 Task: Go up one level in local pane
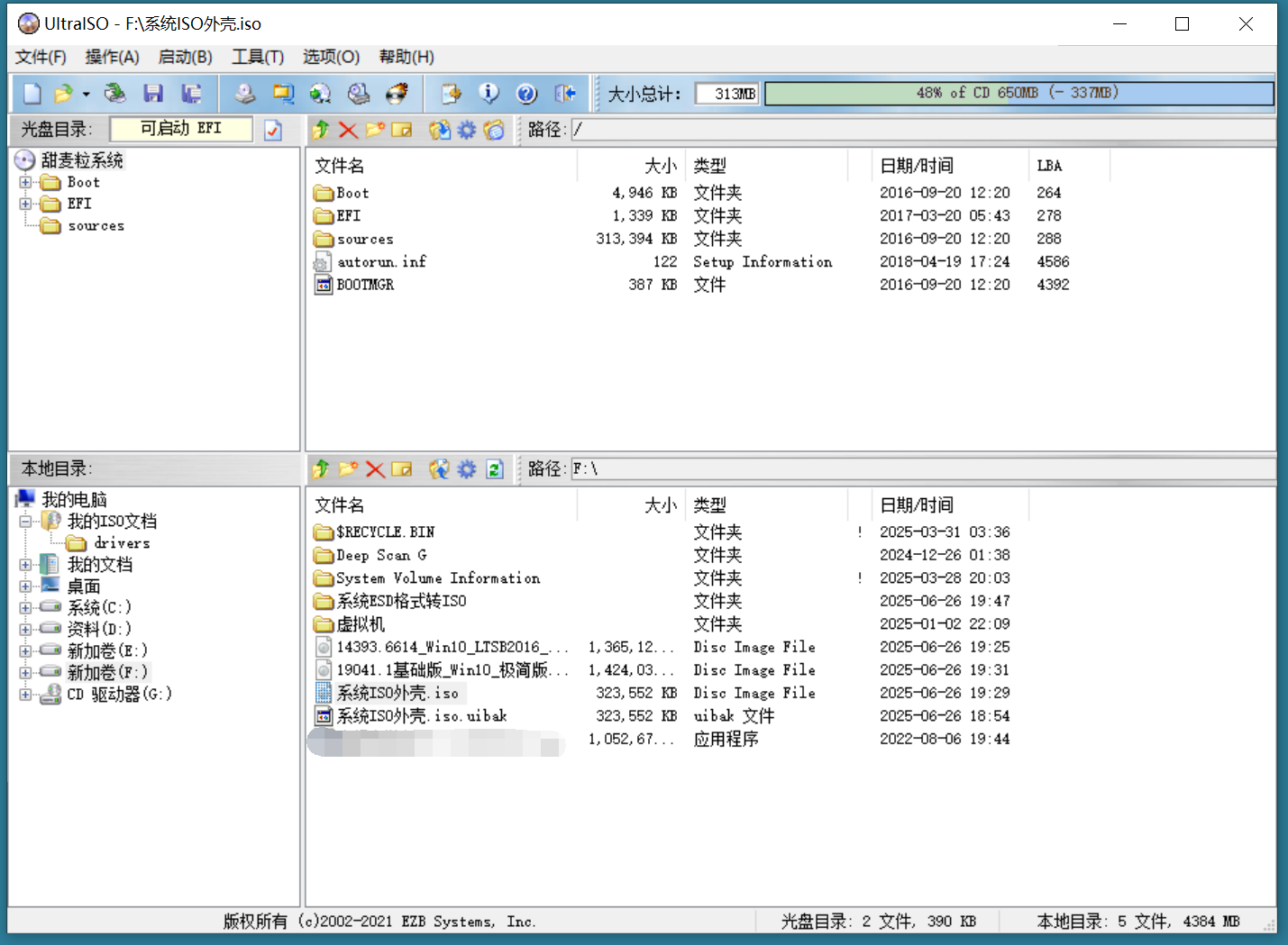[x=321, y=469]
